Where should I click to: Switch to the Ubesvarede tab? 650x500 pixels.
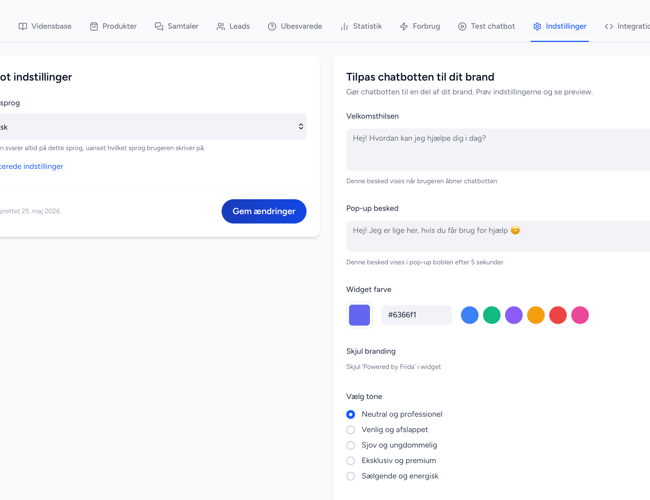pos(295,26)
